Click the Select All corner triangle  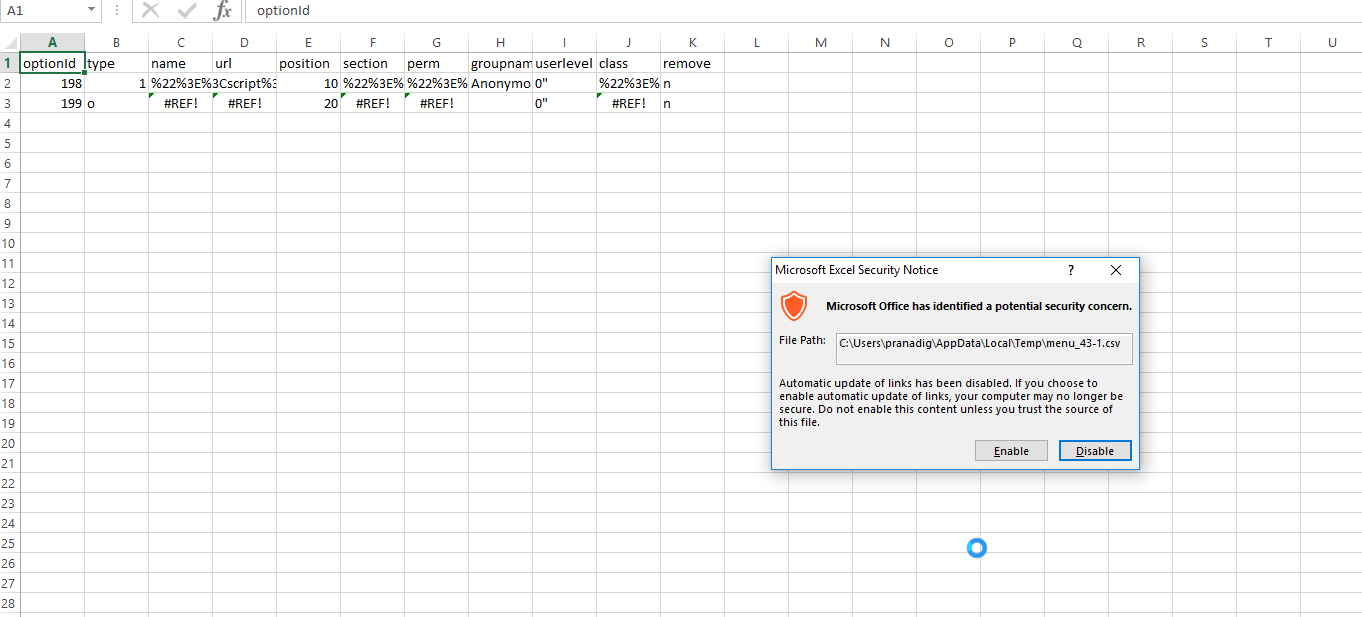[10, 43]
